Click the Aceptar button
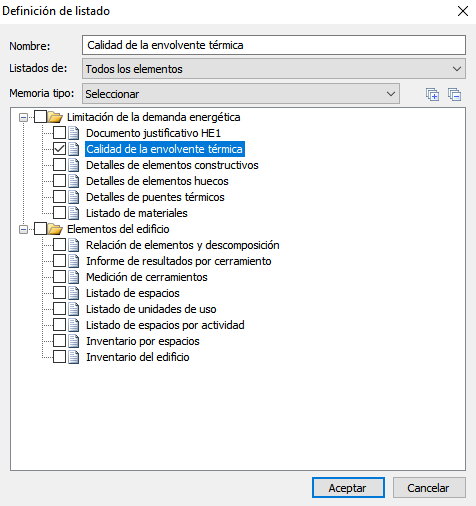This screenshot has height=506, width=476. click(x=348, y=488)
